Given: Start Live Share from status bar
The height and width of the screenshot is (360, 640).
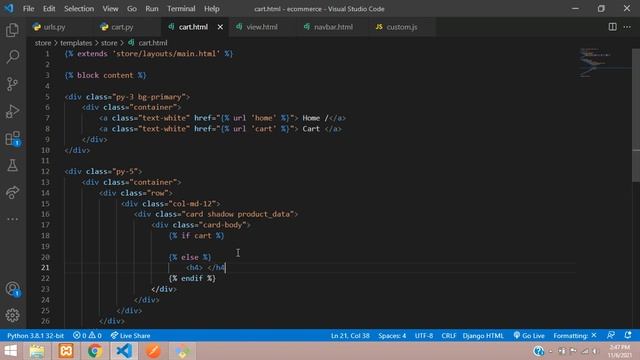Looking at the screenshot, I should (131, 336).
